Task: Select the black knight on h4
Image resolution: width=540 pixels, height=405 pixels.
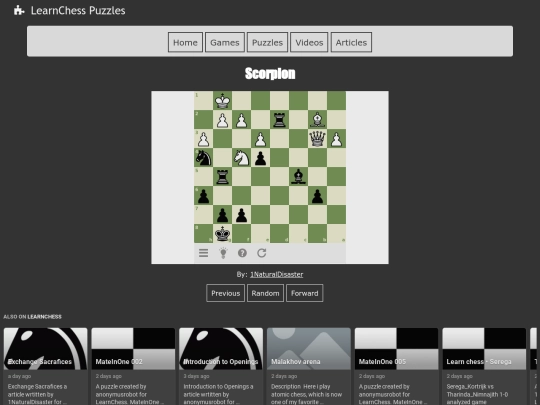Action: (x=204, y=158)
